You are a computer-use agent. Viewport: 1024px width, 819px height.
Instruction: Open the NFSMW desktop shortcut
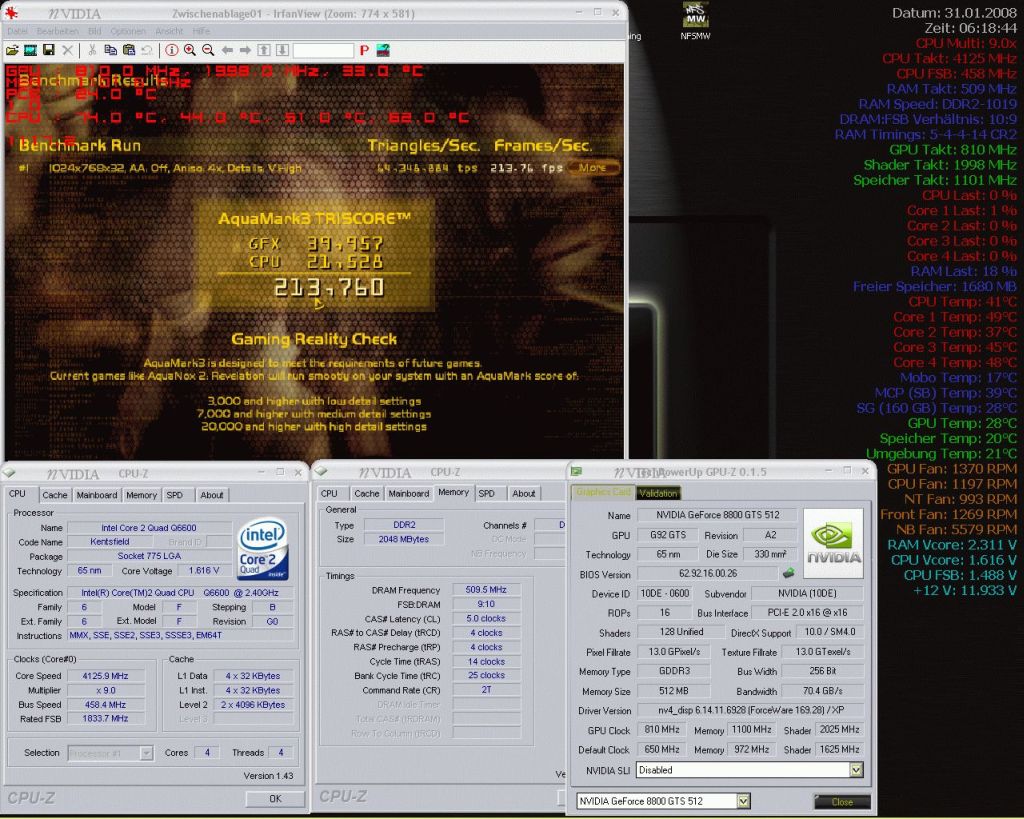[x=695, y=22]
